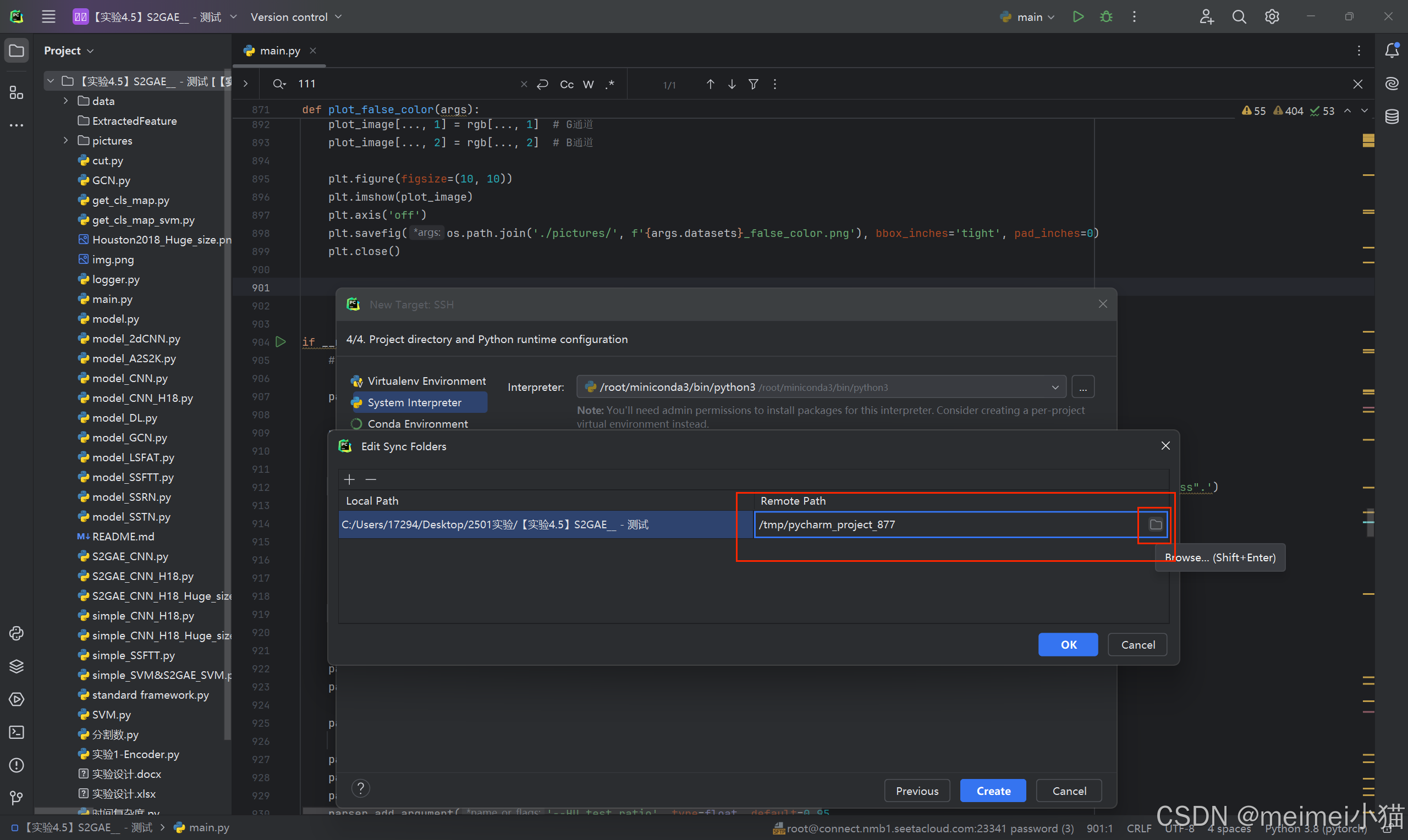The image size is (1408, 840).
Task: Open the Python Console tool window icon
Action: [16, 633]
